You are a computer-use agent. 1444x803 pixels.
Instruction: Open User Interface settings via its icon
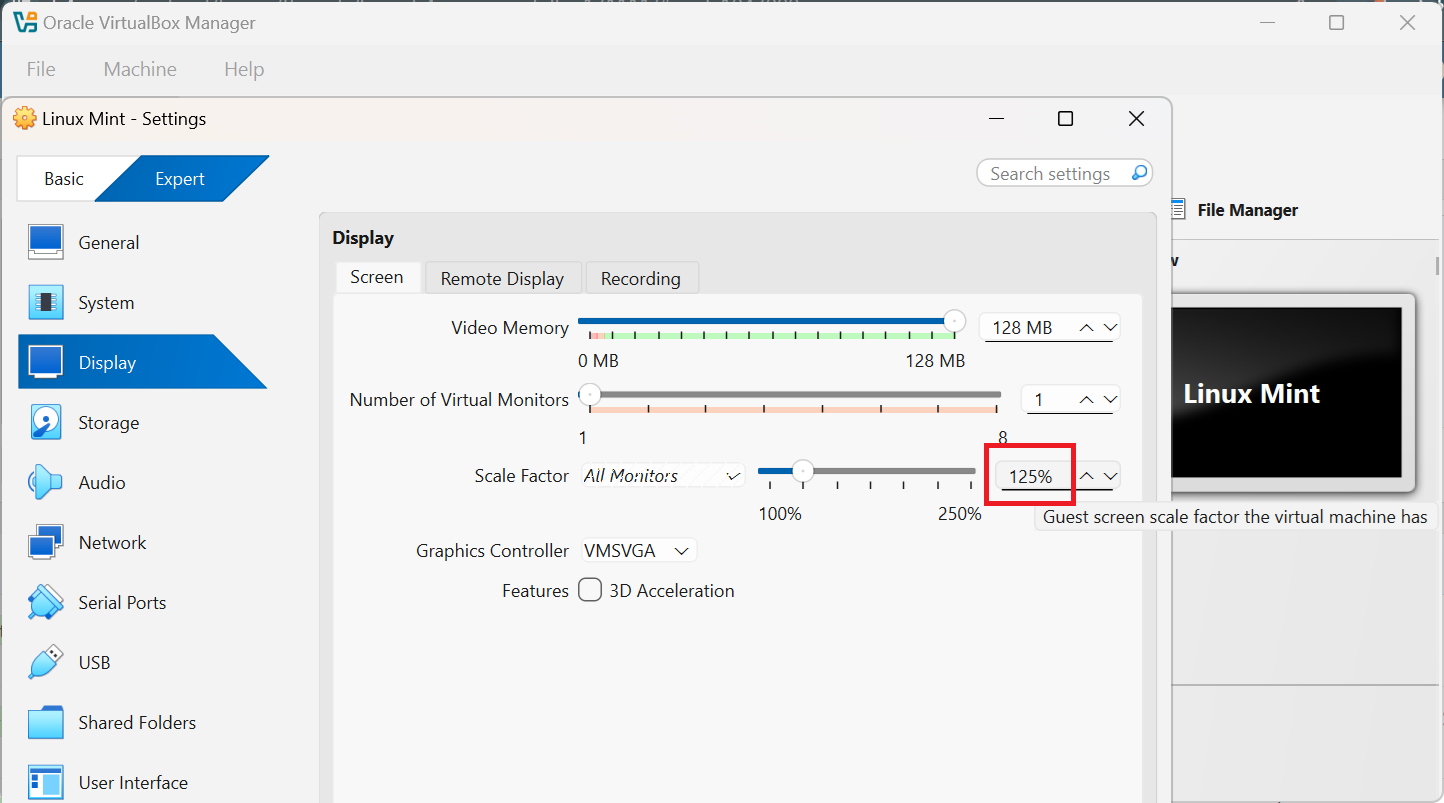coord(46,782)
